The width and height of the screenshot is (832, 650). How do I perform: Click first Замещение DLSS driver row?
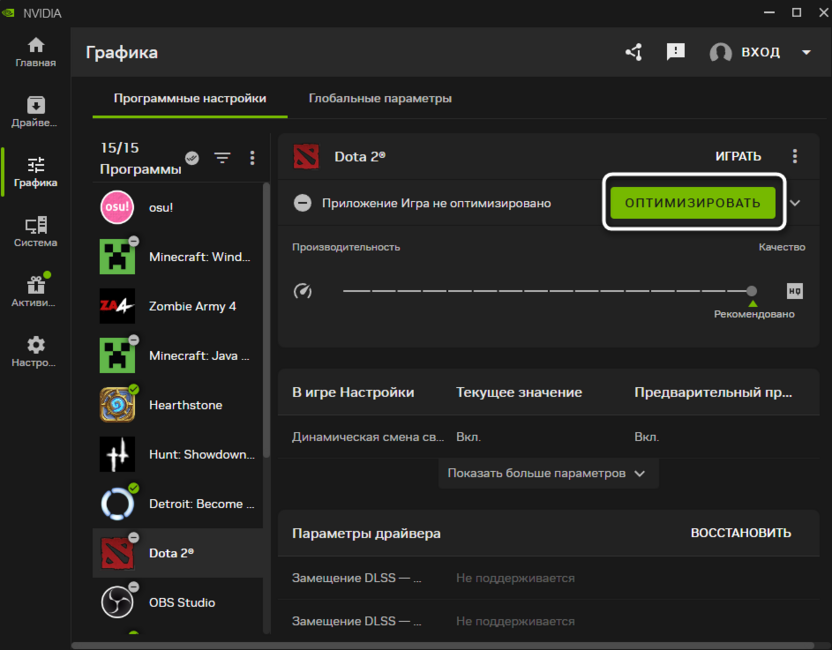pyautogui.click(x=548, y=578)
